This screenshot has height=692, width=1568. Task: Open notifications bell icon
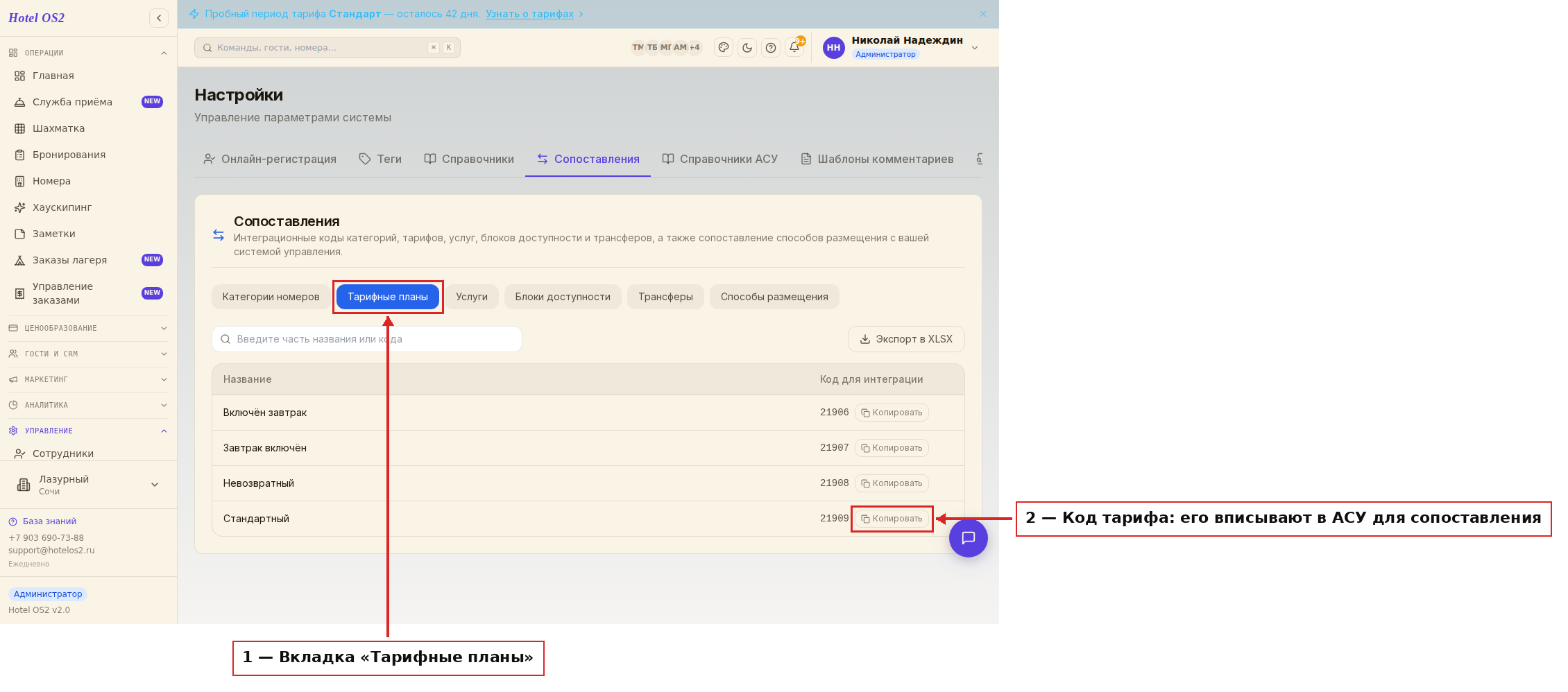pos(794,48)
